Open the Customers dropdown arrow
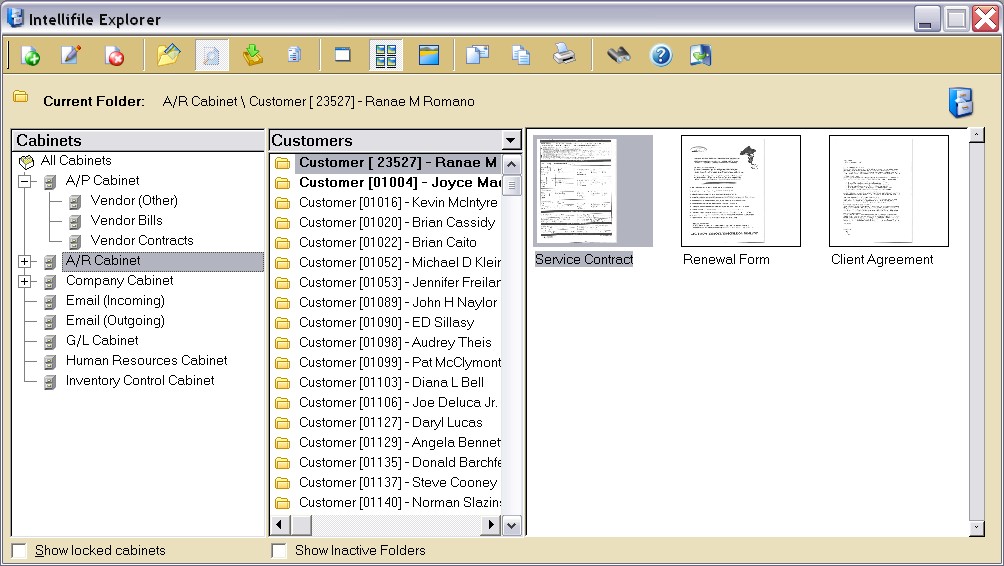Viewport: 1004px width, 566px height. (510, 140)
